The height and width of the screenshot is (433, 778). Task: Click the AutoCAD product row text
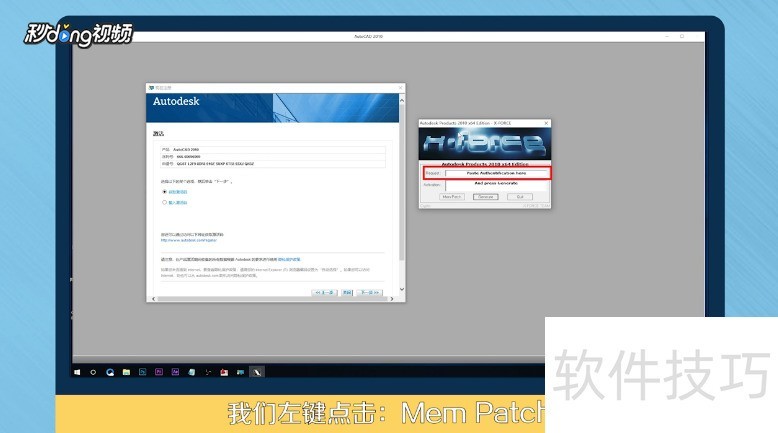tap(180, 149)
